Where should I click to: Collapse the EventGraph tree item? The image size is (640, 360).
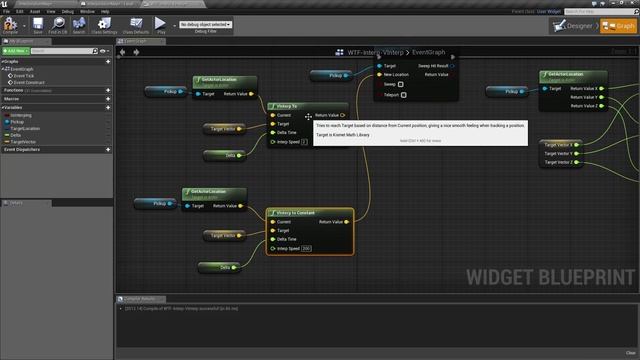click(2, 69)
